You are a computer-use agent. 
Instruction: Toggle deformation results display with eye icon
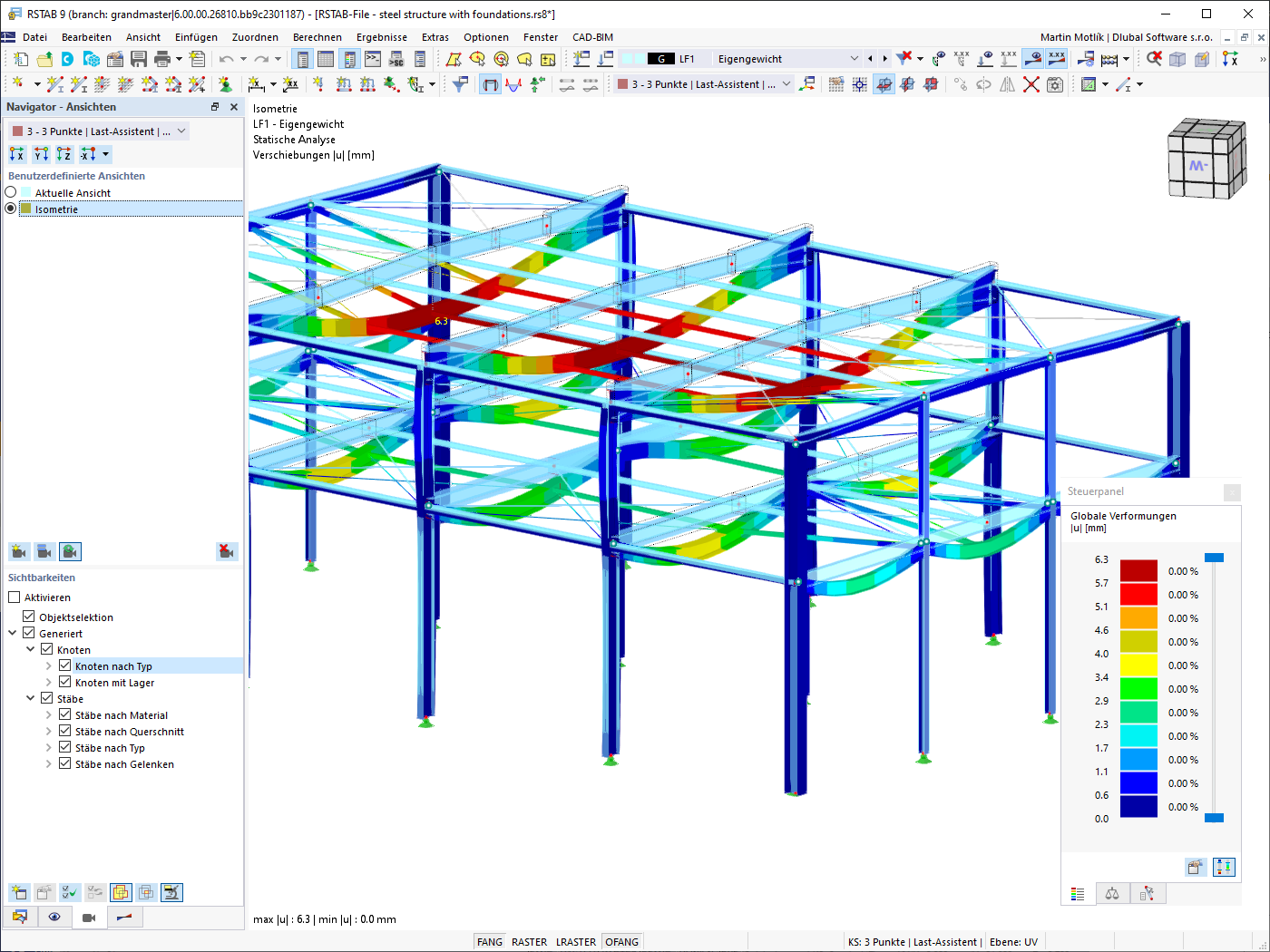(x=1033, y=59)
